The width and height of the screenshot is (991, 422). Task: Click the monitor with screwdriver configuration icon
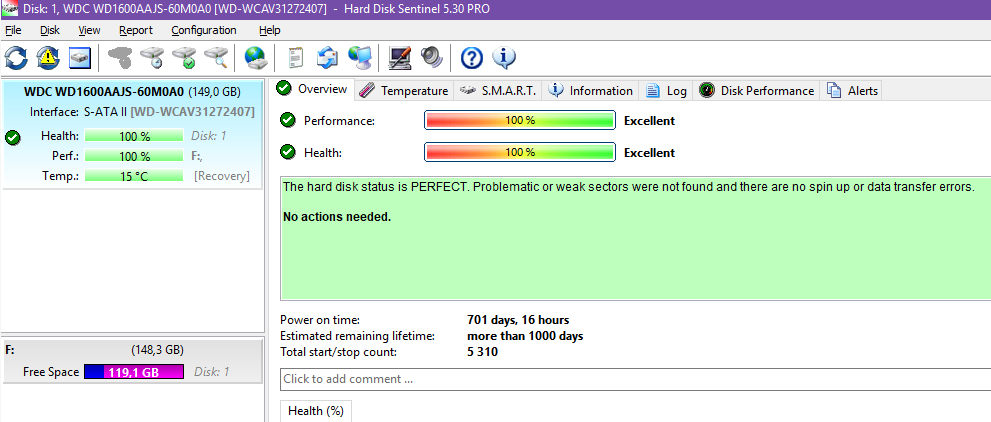tap(400, 58)
